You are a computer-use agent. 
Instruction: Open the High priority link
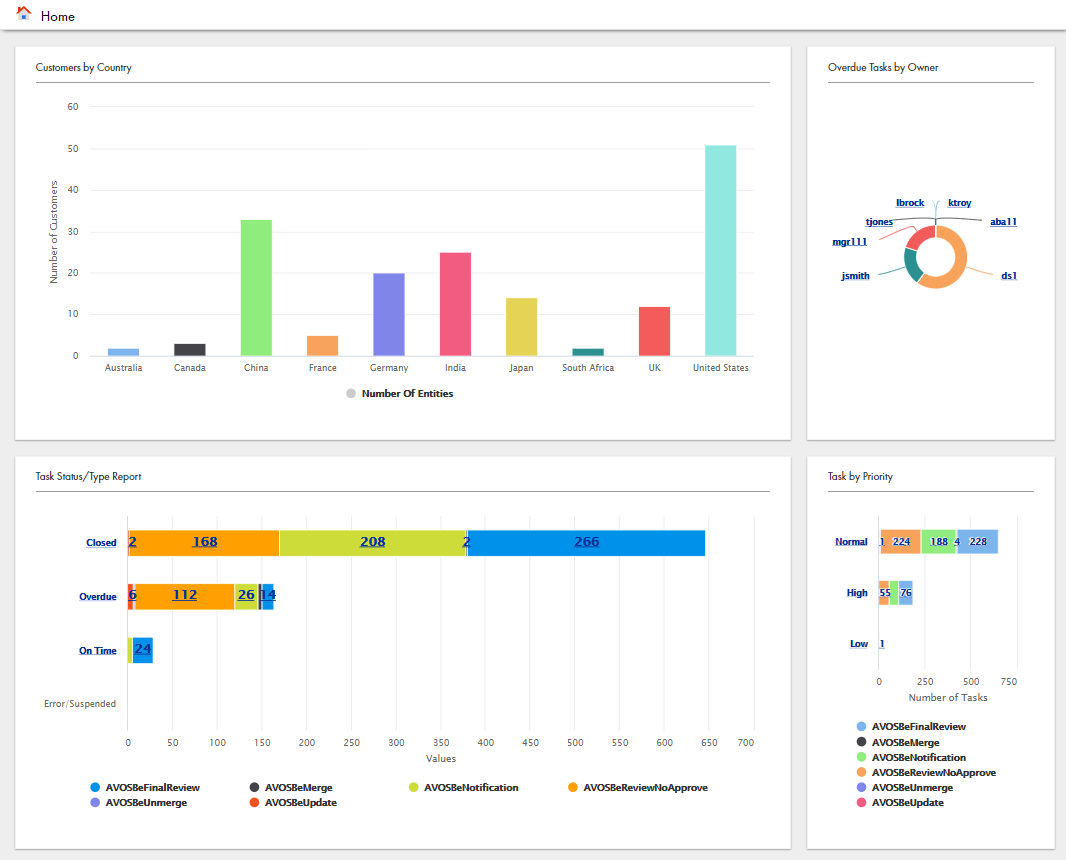[857, 593]
